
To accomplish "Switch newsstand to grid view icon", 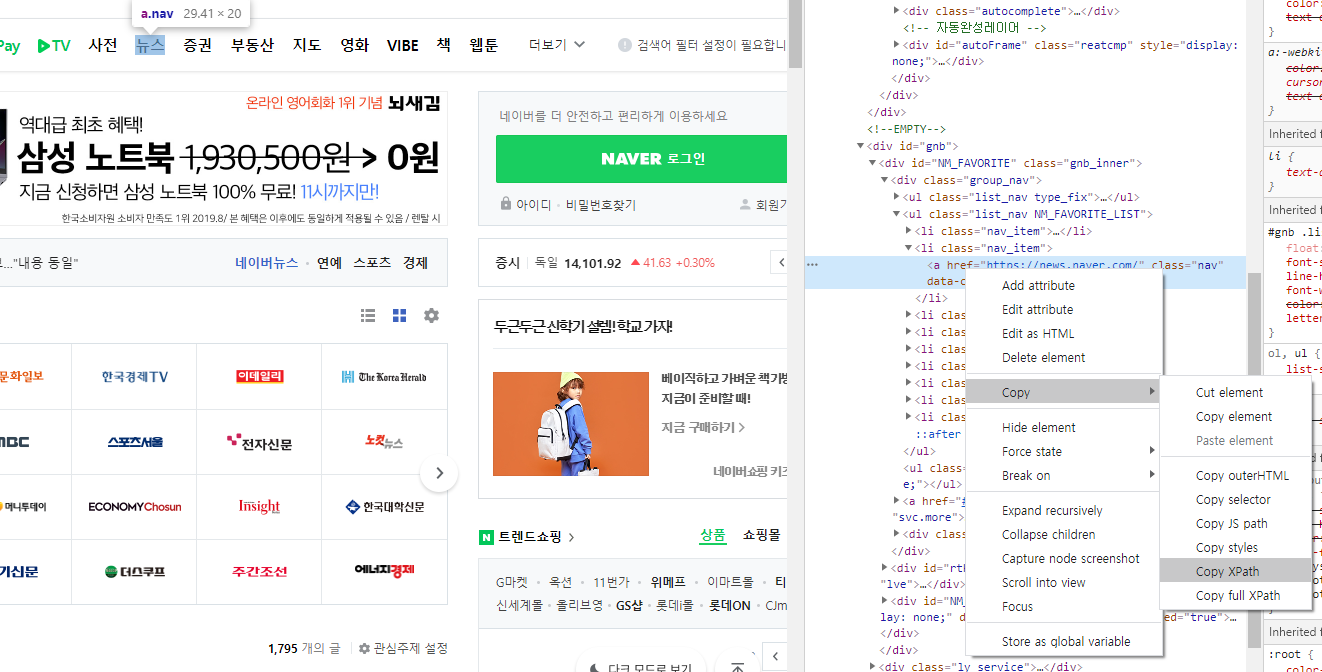I will (400, 315).
